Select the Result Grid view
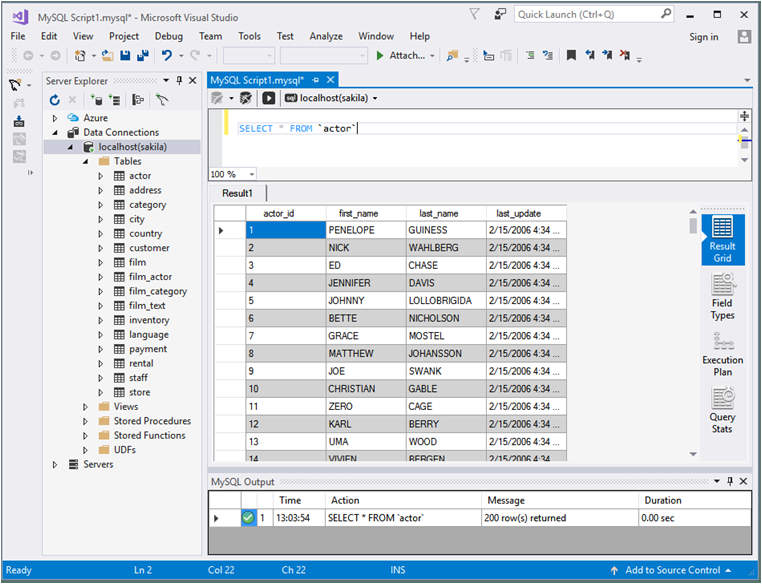 click(x=723, y=240)
